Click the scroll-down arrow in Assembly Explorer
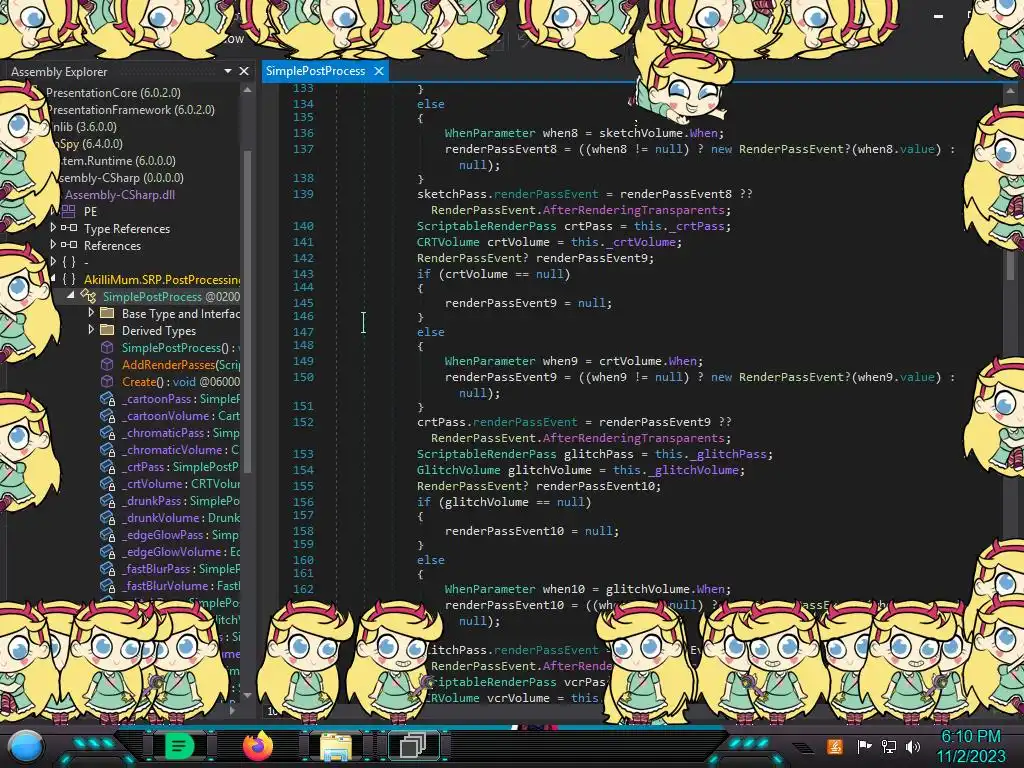Viewport: 1024px width, 768px height. [248, 696]
